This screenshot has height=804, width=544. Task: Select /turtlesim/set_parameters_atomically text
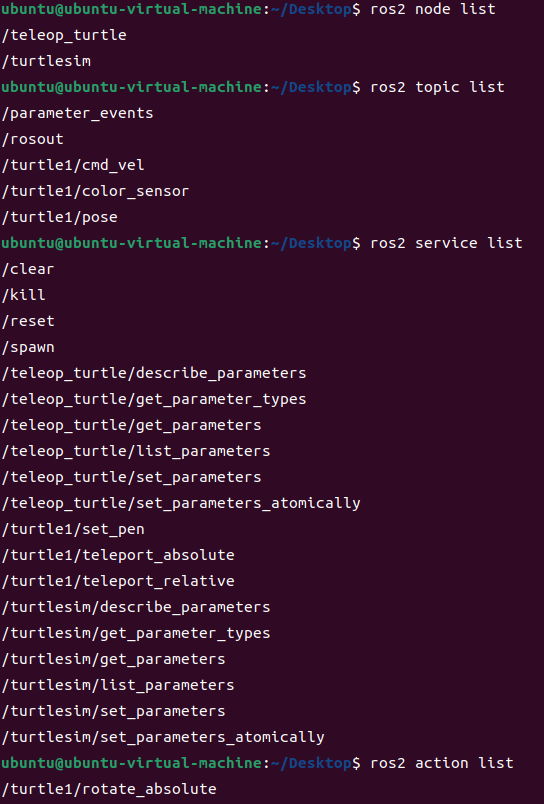click(163, 737)
